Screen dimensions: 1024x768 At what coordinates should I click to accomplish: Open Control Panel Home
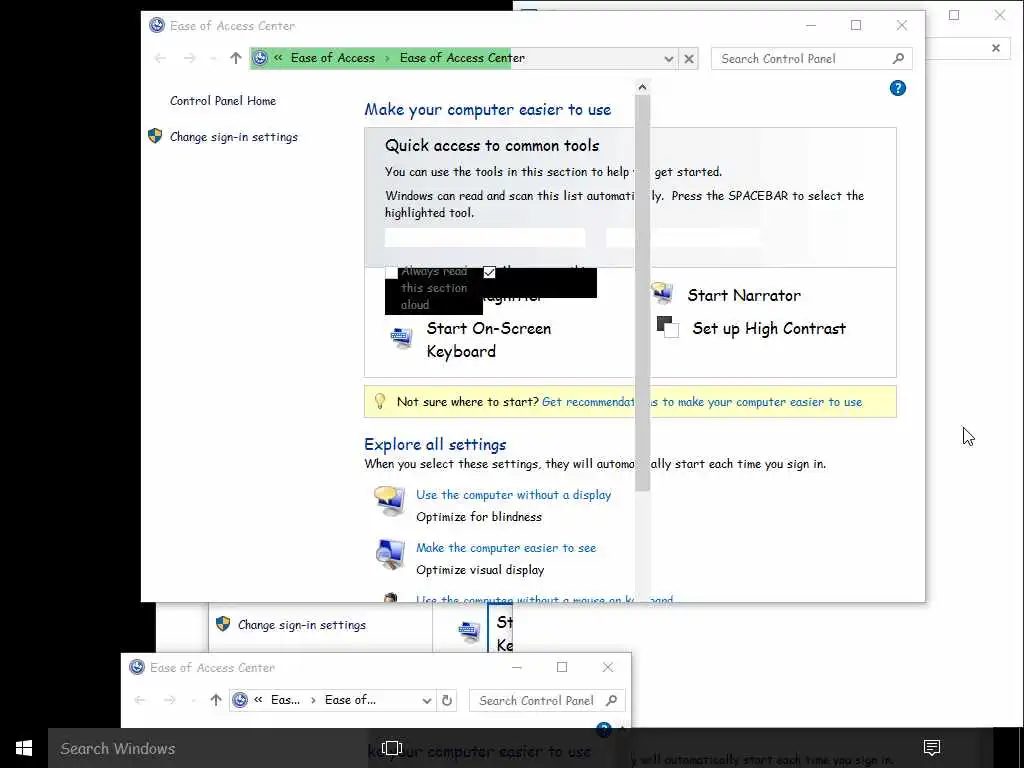click(223, 101)
